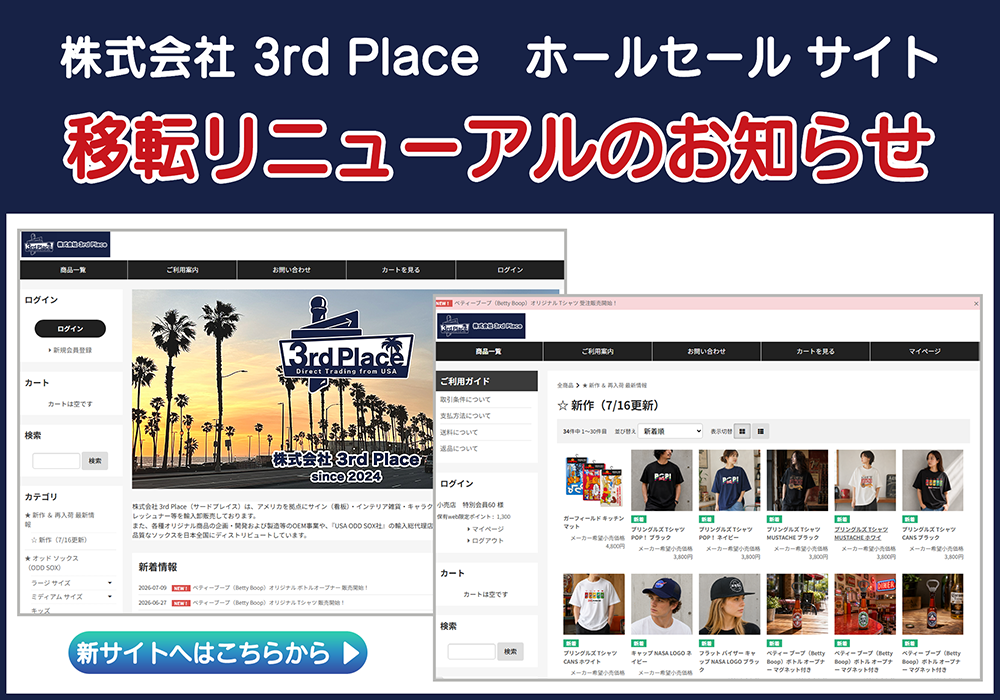Open NASA LOGO navy cap image
This screenshot has height=700, width=1000.
[x=661, y=604]
